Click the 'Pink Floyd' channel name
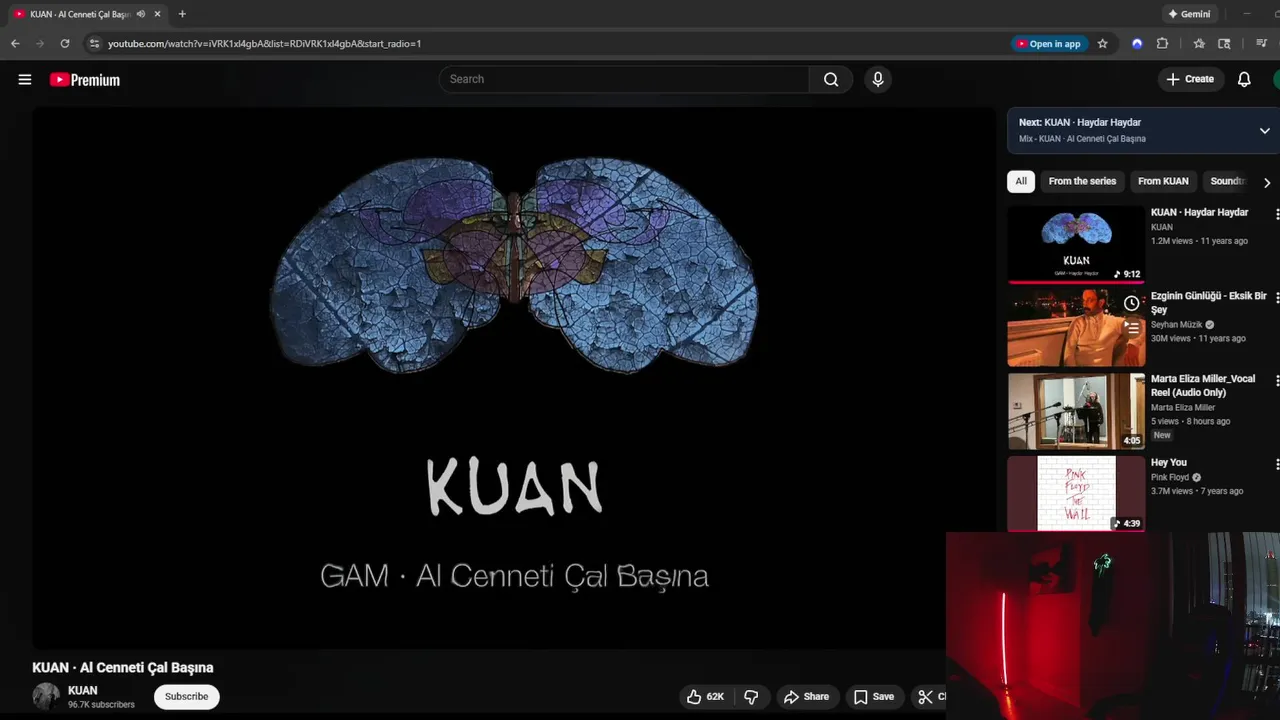Viewport: 1280px width, 720px height. coord(1170,478)
